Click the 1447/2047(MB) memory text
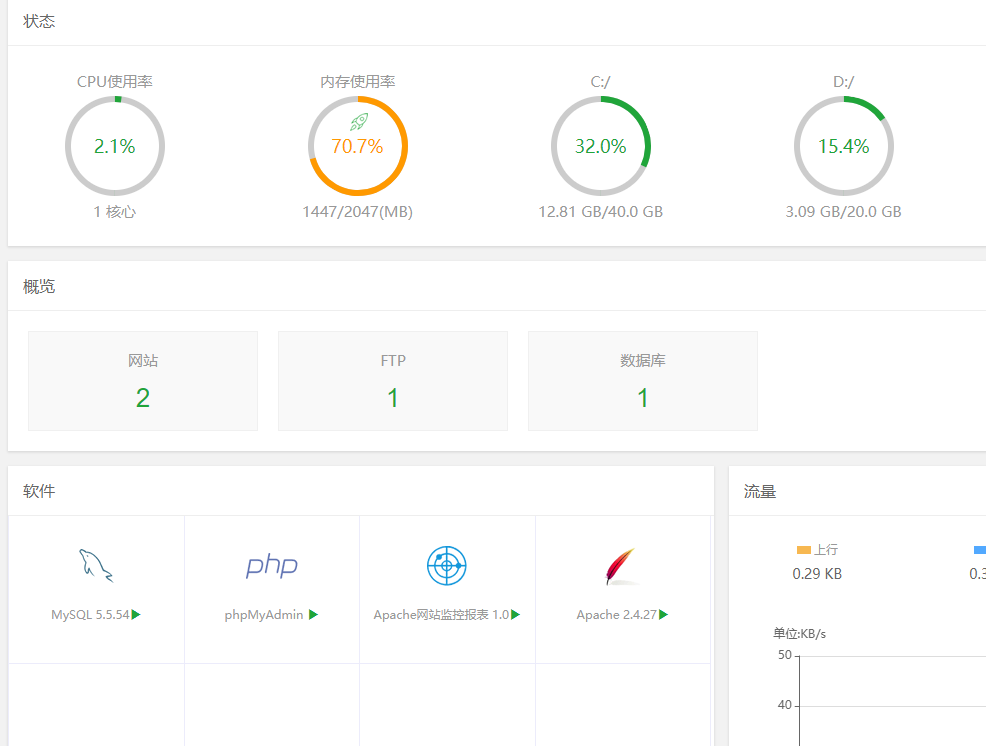This screenshot has height=746, width=986. pos(358,212)
